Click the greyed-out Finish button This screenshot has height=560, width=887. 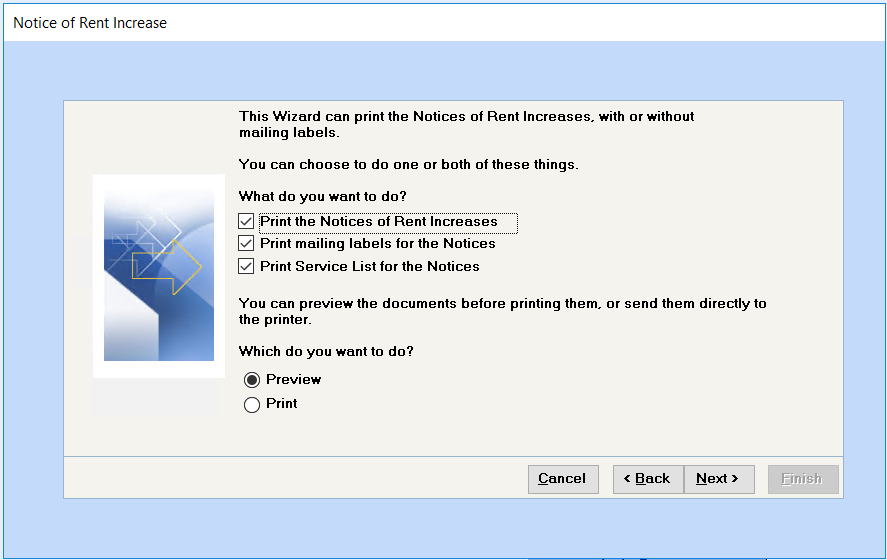coord(803,479)
